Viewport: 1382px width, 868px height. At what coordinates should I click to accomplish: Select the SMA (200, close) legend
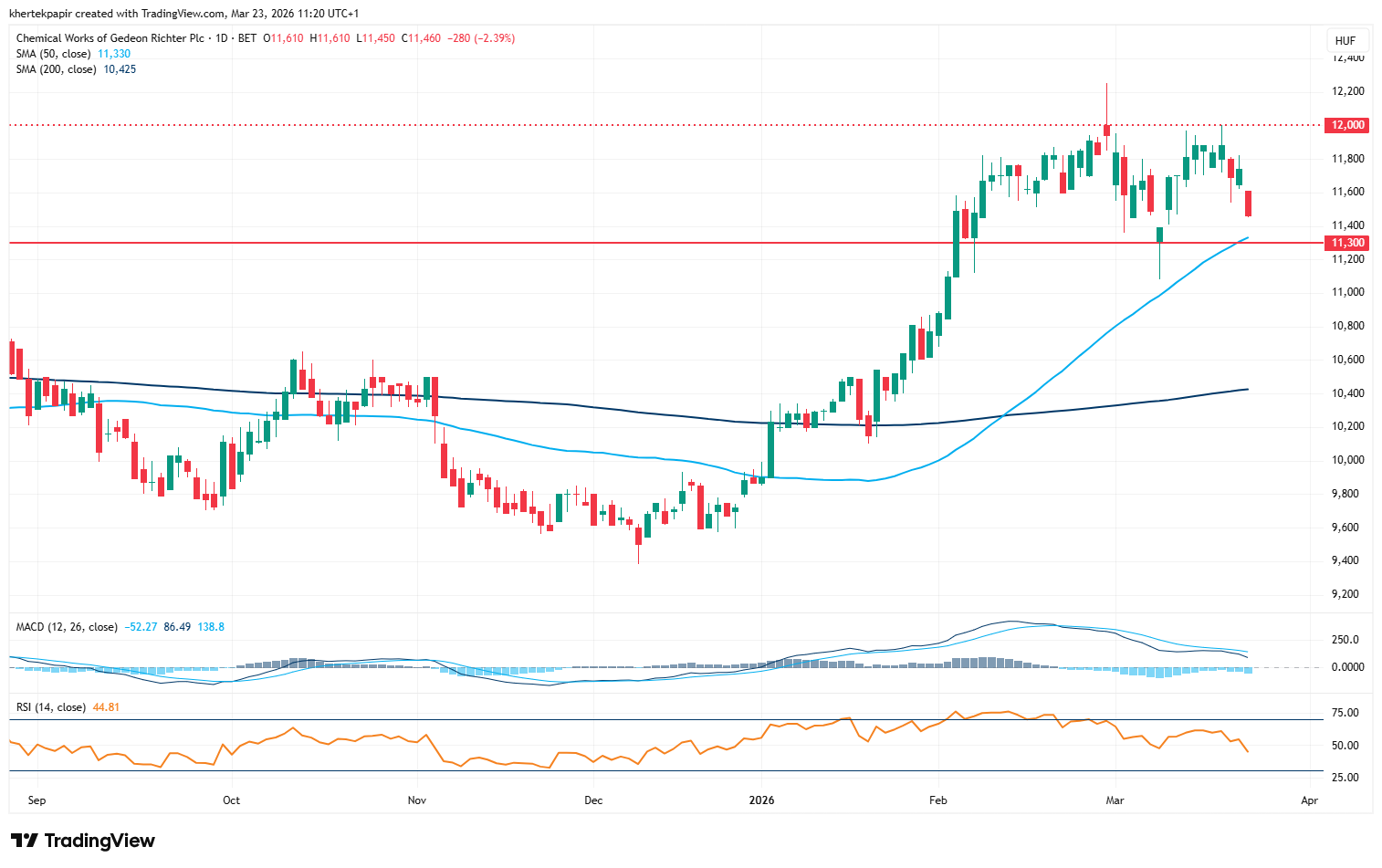pos(56,69)
